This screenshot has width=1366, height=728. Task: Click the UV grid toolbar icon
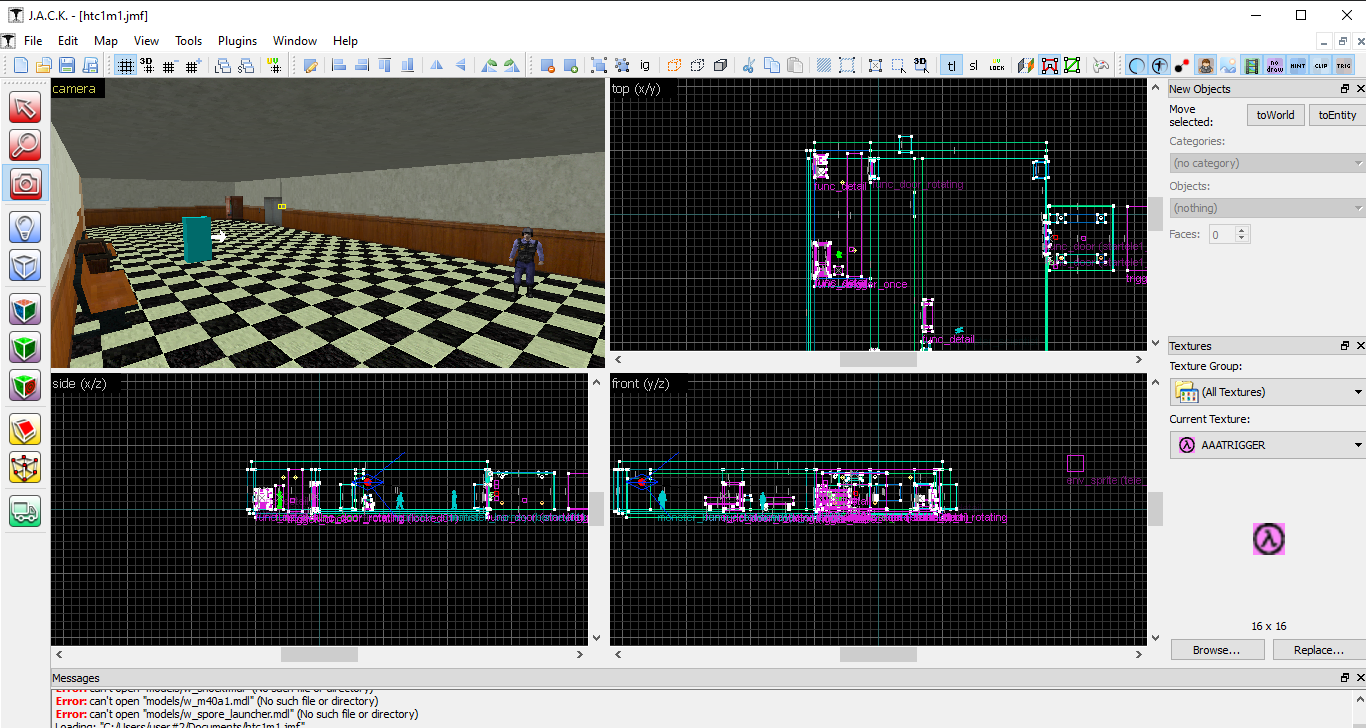274,65
